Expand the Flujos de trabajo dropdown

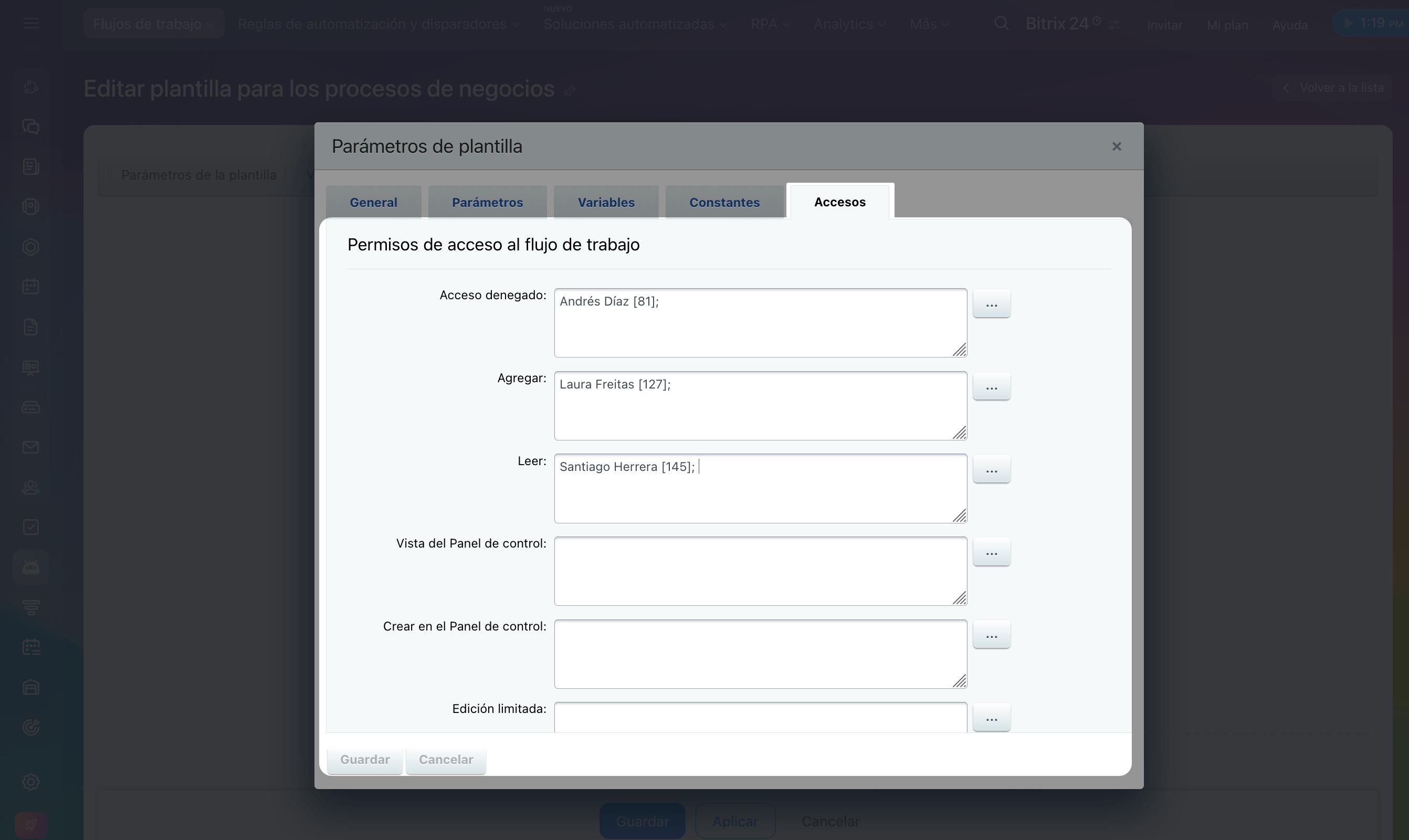(153, 24)
